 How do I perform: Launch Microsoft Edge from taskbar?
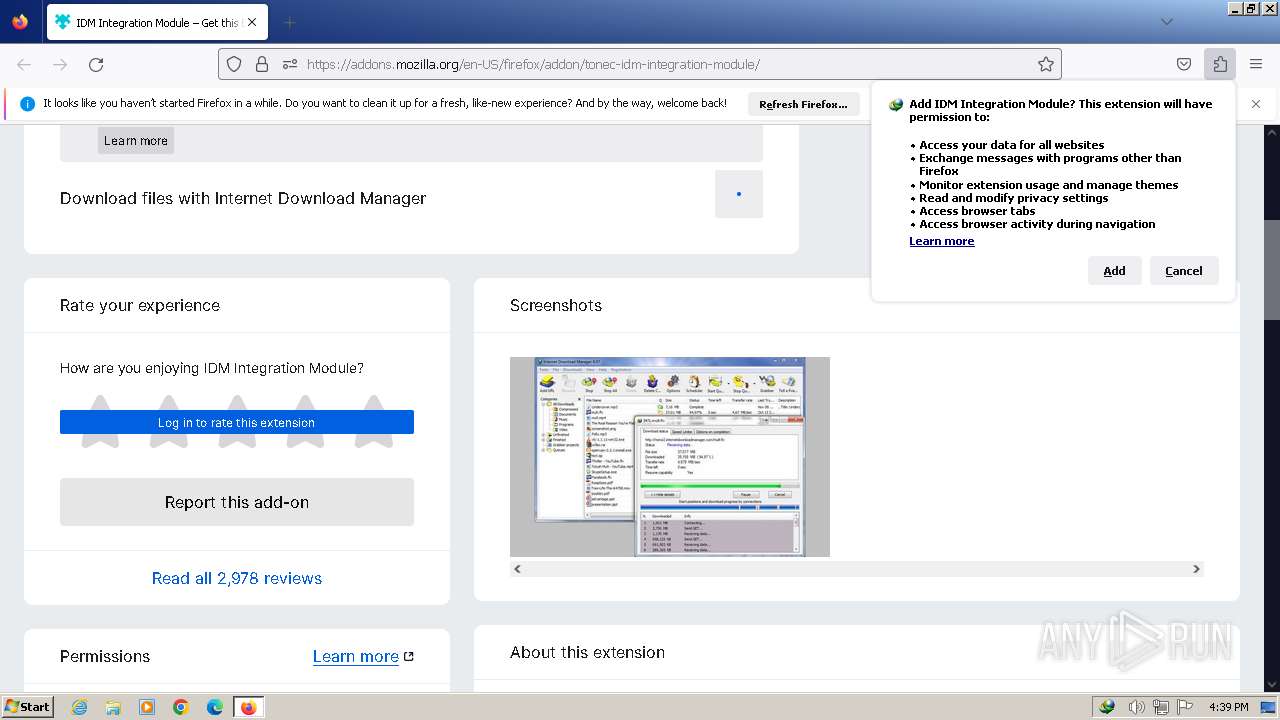215,707
